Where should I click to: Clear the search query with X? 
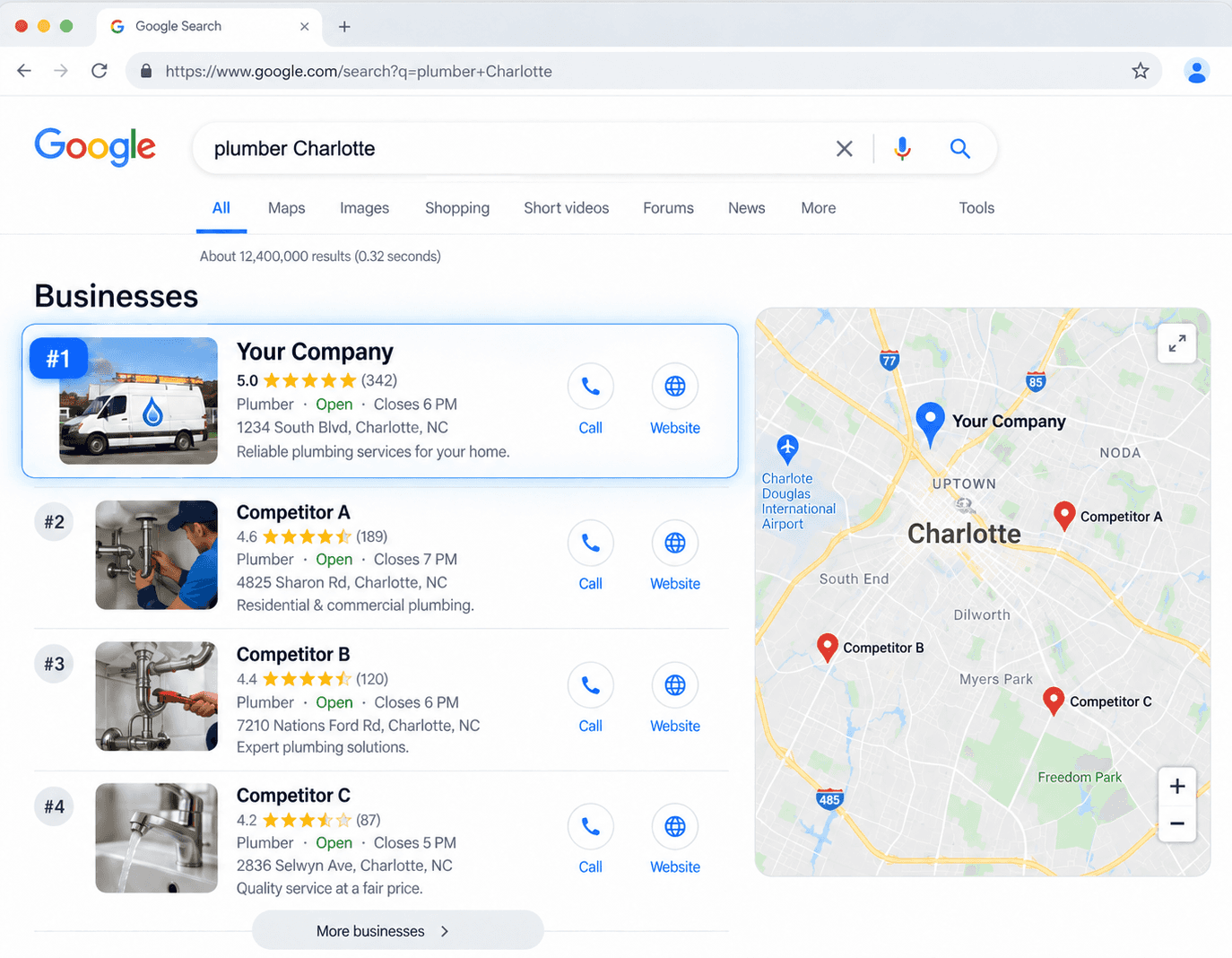tap(844, 149)
